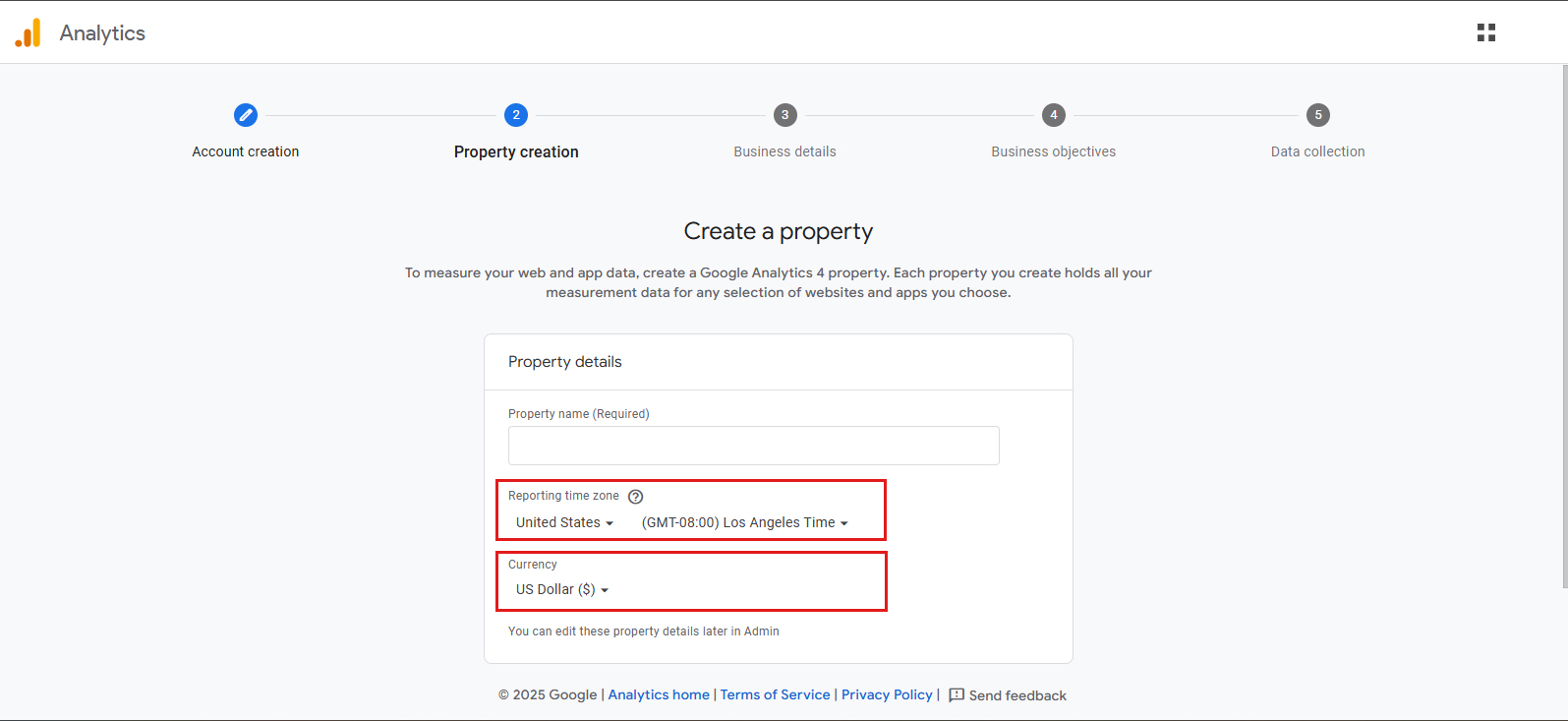Click the 'Currency' label

pos(533,565)
